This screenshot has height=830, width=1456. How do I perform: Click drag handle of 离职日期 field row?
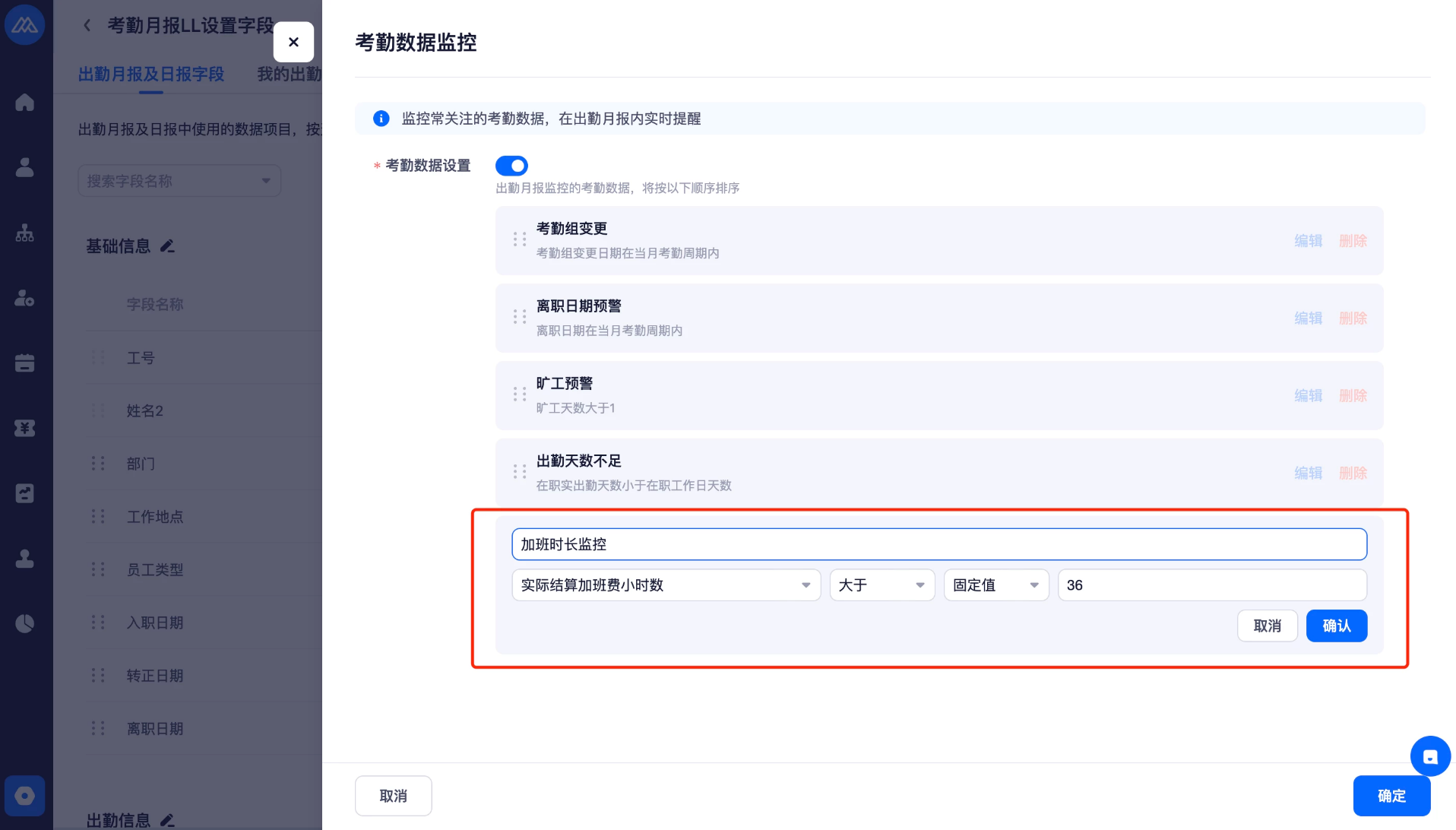(98, 728)
